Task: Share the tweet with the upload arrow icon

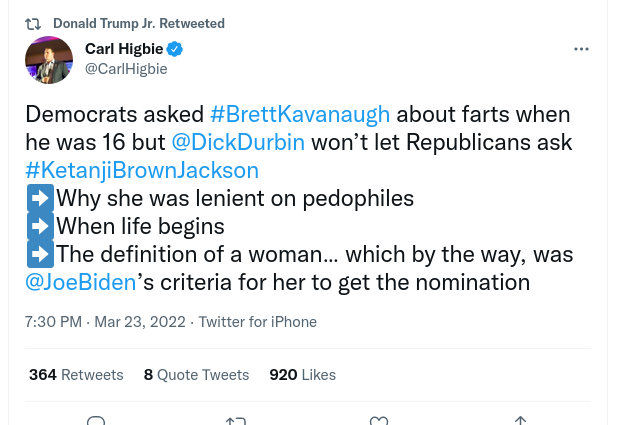Action: (x=520, y=421)
